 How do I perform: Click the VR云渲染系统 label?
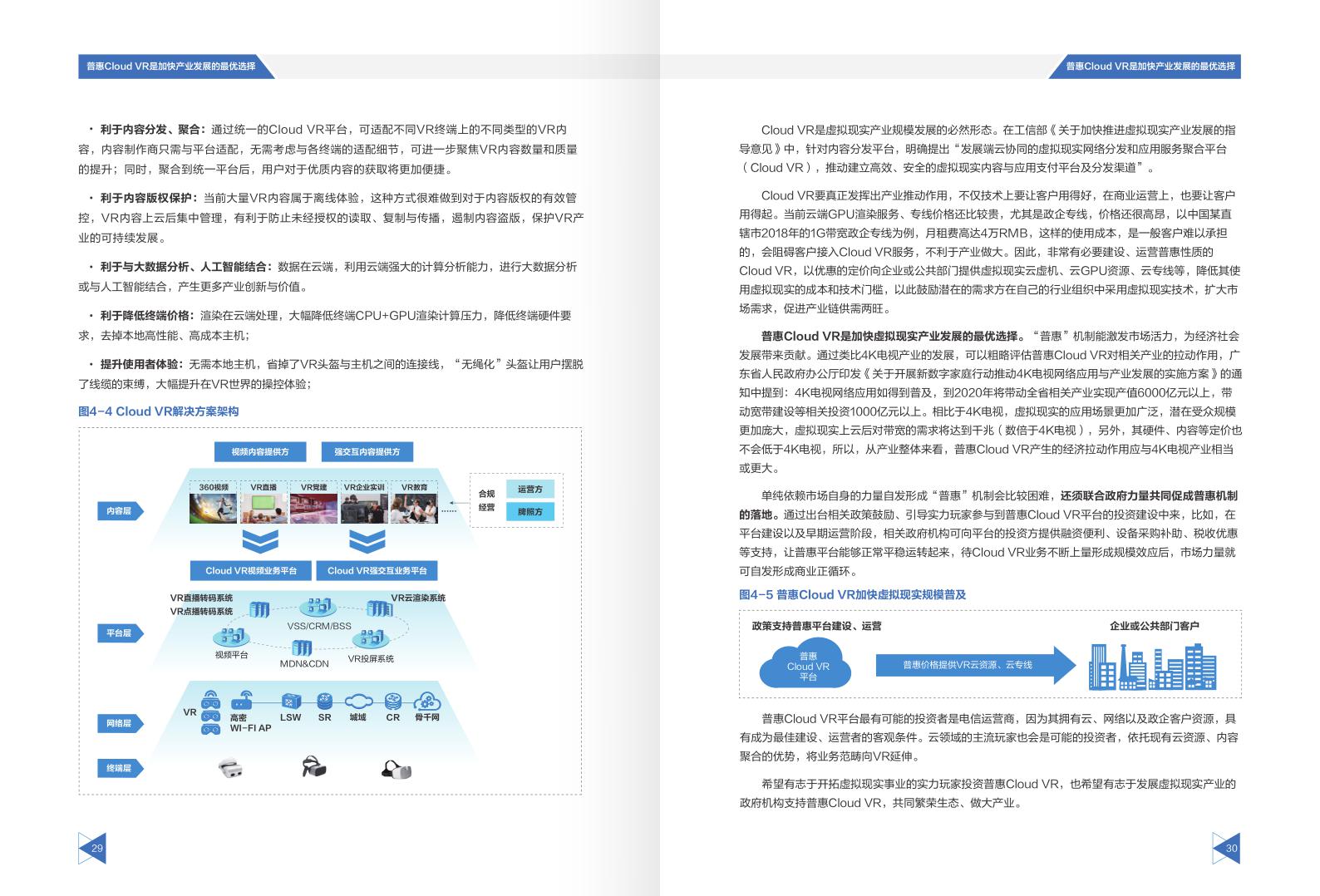(x=419, y=598)
